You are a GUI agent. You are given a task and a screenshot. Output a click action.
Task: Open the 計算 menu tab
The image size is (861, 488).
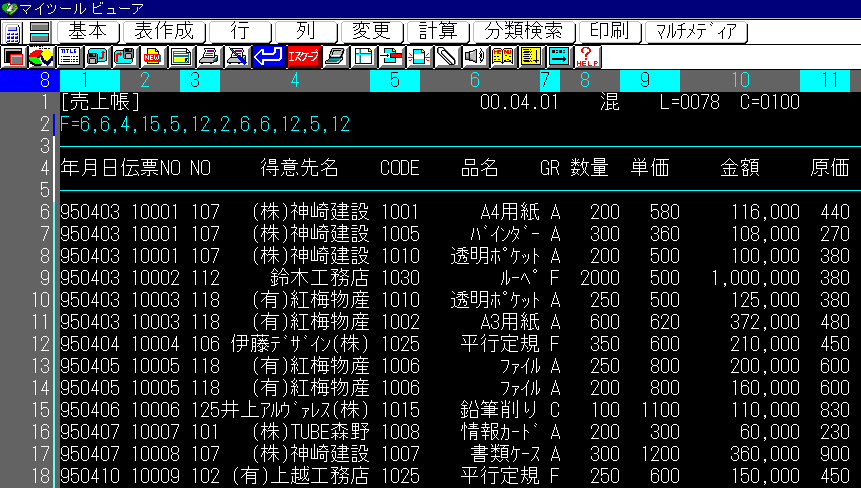(438, 32)
